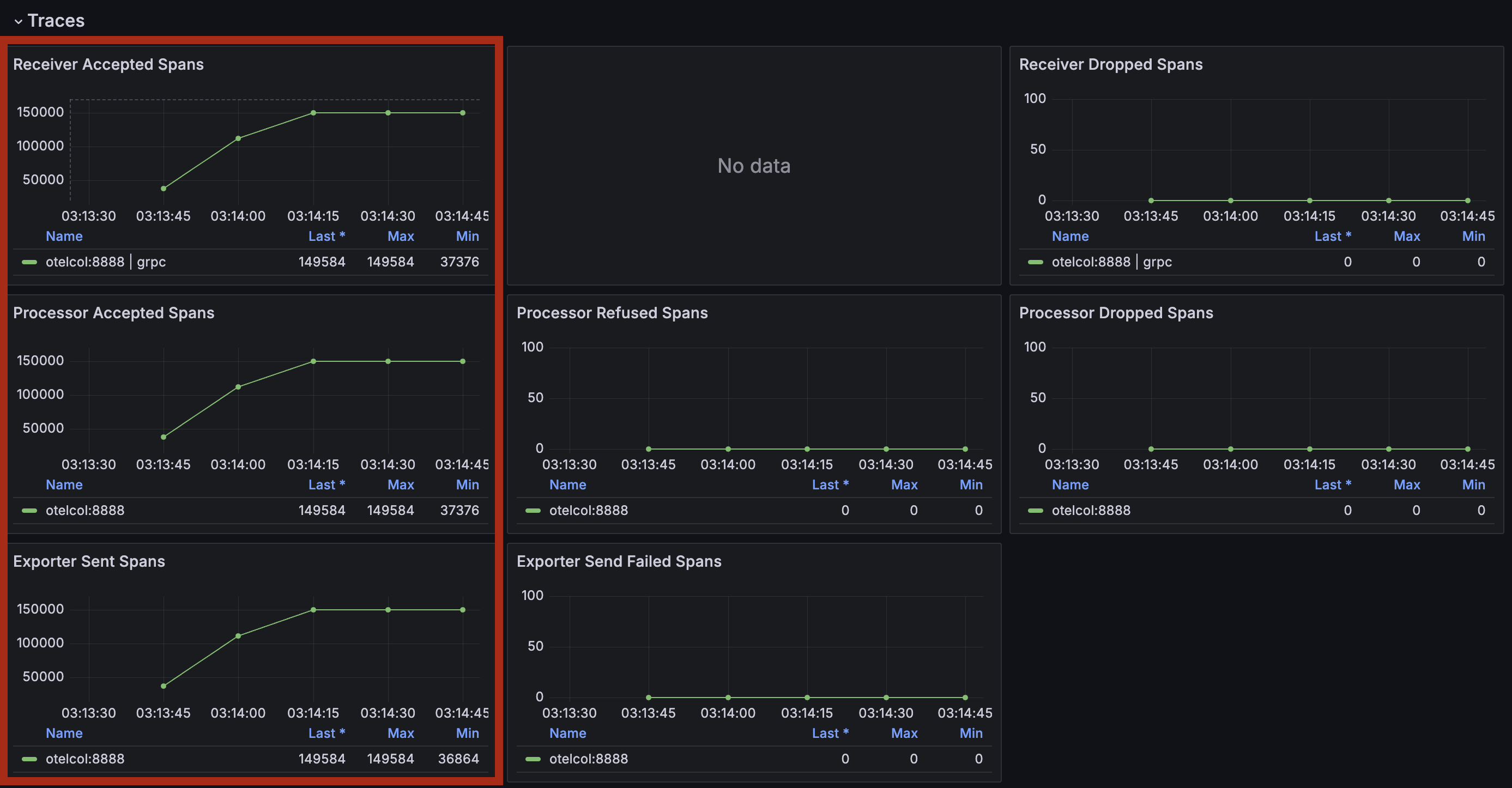The width and height of the screenshot is (1512, 788).
Task: Click 03:14:15 data point in Receiver Accepted Spans graph
Action: click(313, 113)
